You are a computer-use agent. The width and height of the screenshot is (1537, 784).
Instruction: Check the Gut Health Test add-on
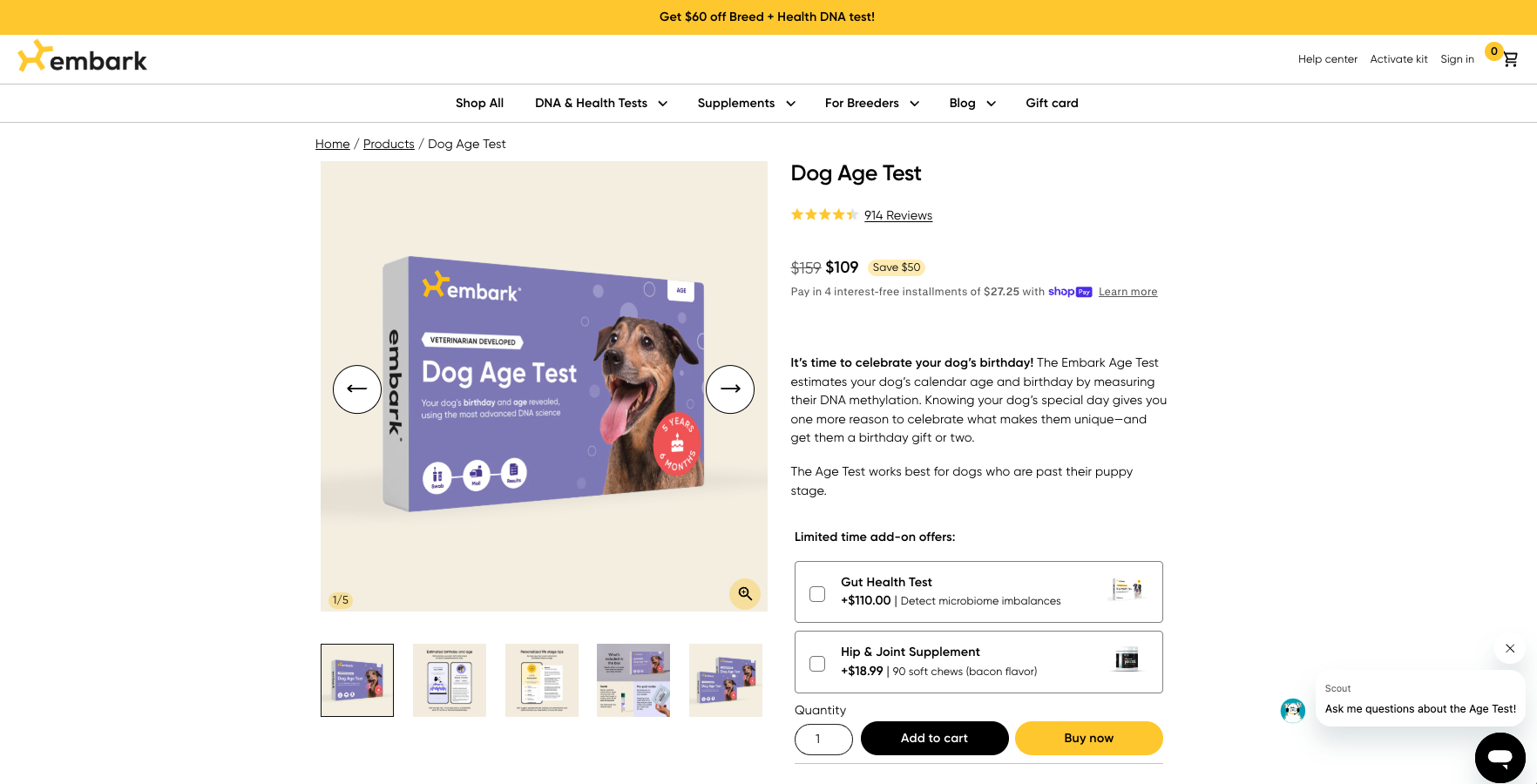(817, 594)
